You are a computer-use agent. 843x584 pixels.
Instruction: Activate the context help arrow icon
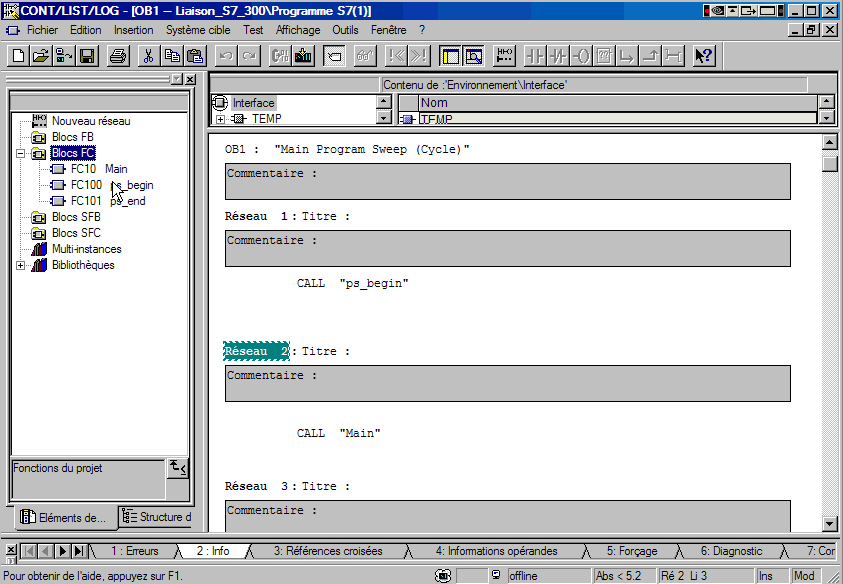pyautogui.click(x=704, y=56)
